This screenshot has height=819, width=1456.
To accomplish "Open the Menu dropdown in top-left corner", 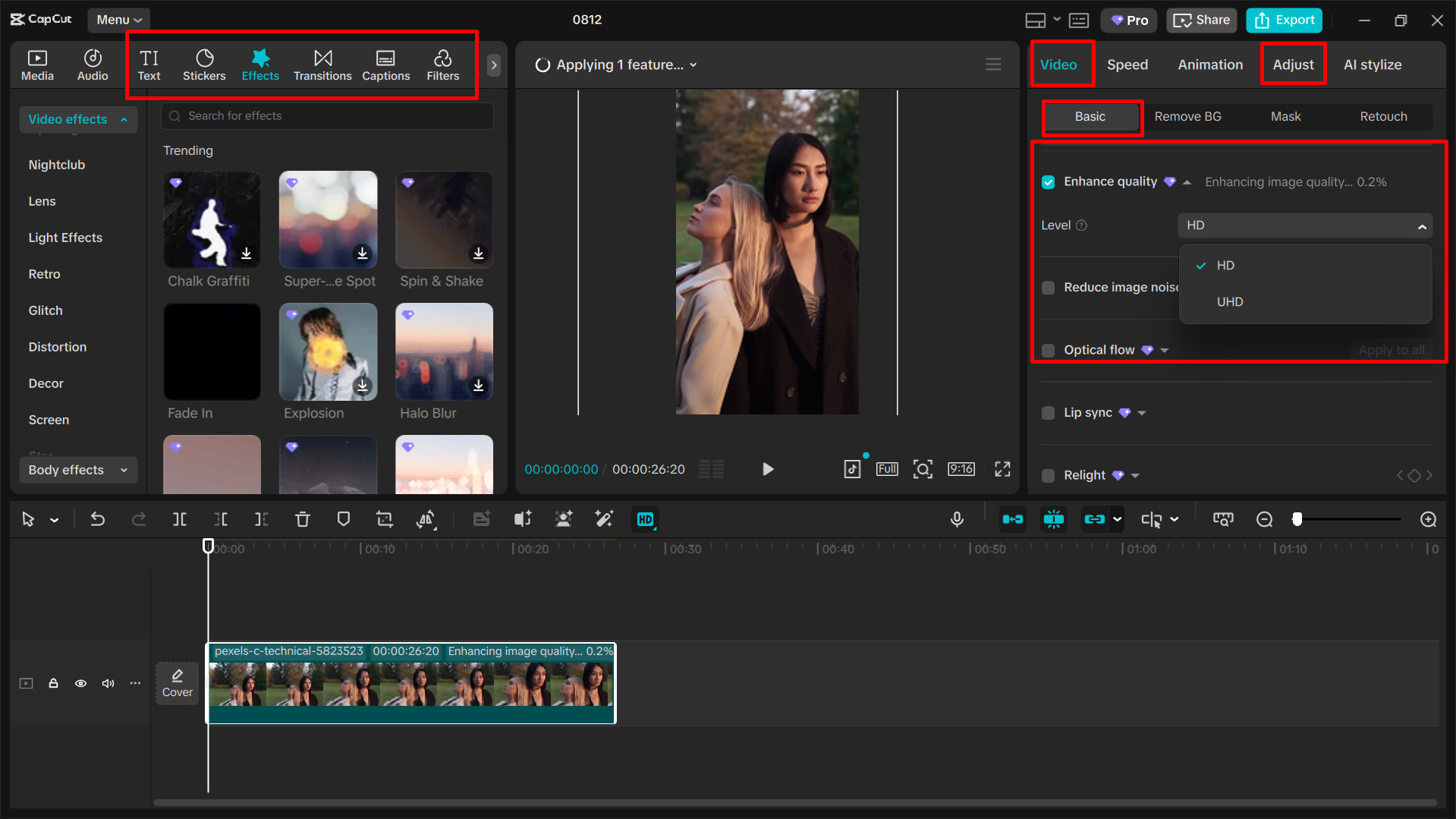I will pos(118,20).
